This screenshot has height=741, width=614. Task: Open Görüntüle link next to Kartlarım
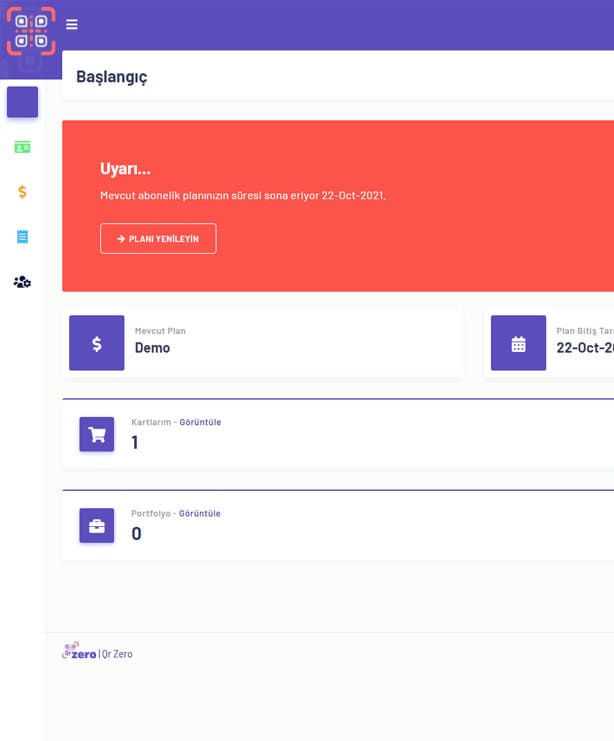click(x=200, y=422)
